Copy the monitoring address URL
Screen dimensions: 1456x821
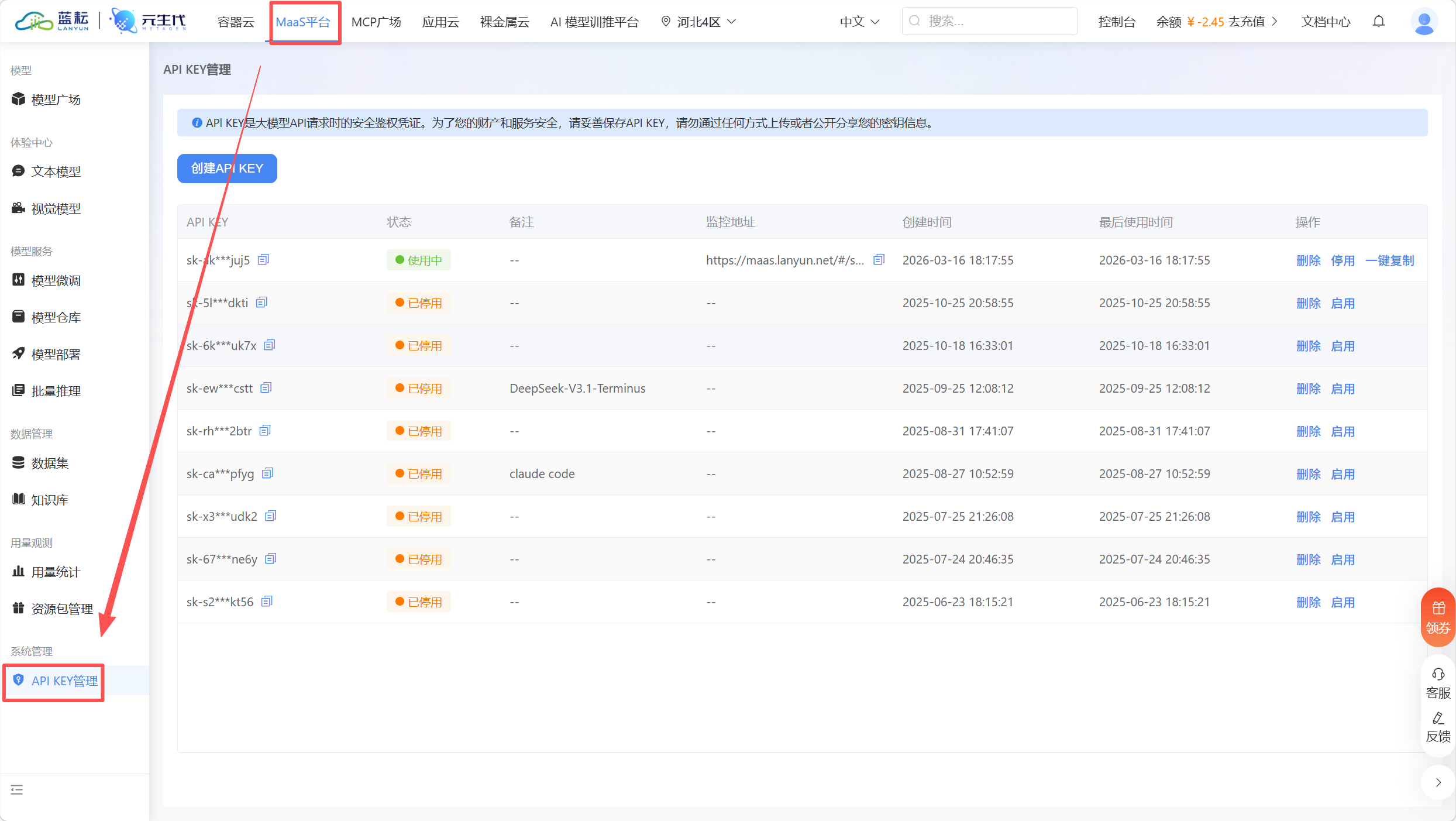tap(879, 259)
